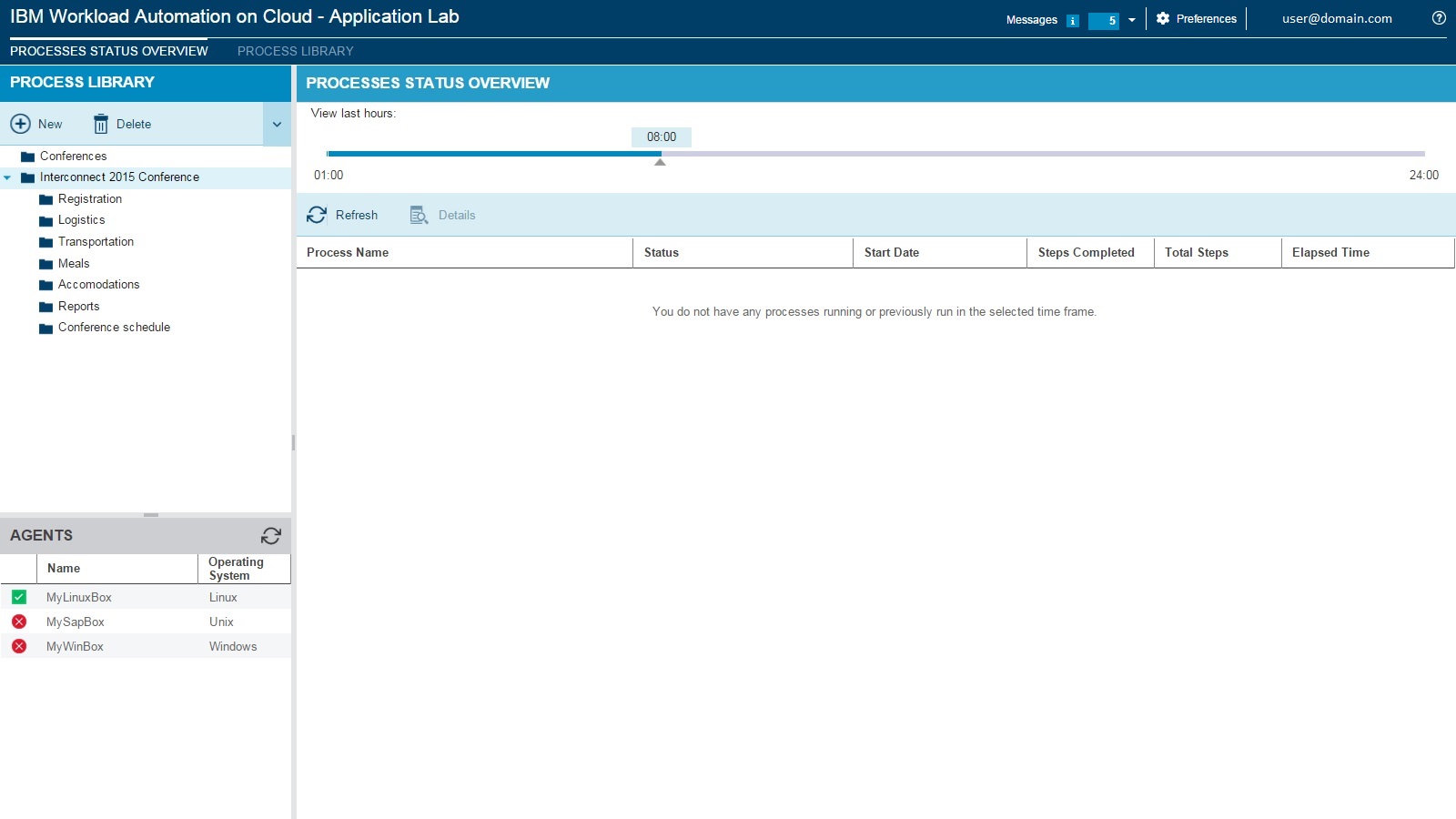Click the Transportation folder icon

45,242
